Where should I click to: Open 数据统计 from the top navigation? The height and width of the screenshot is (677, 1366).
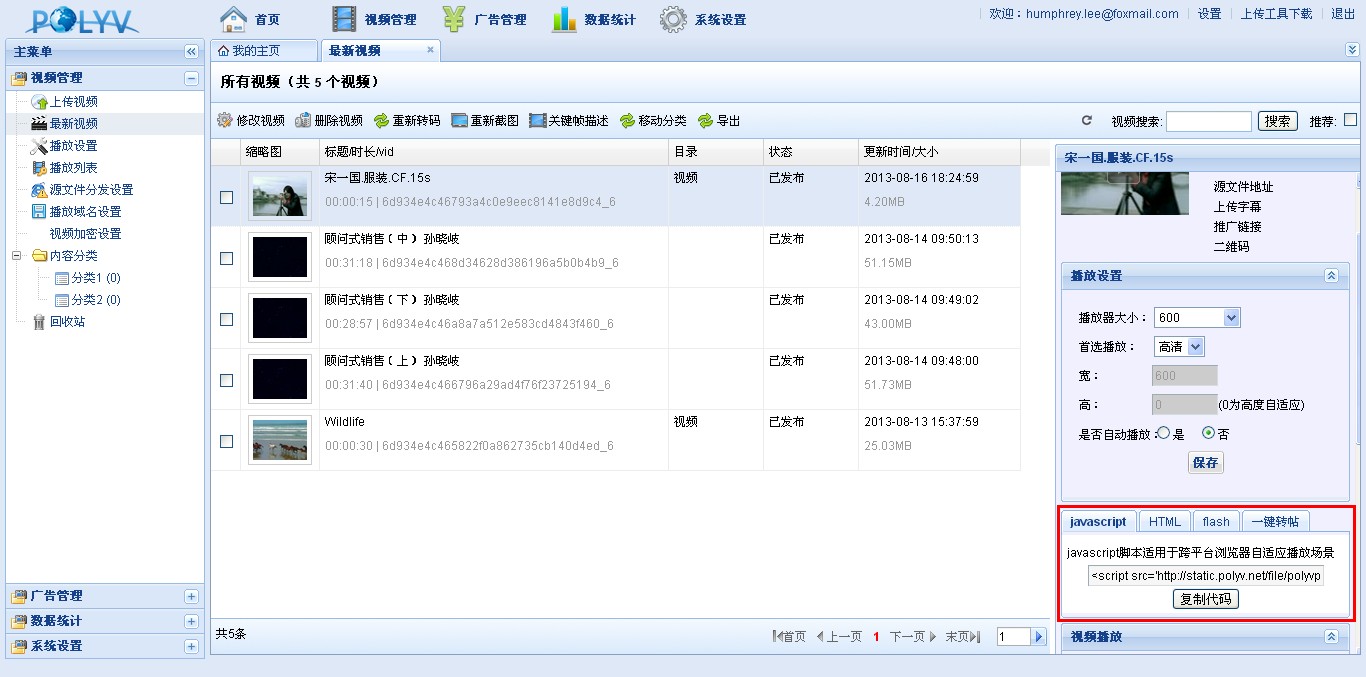pos(594,19)
